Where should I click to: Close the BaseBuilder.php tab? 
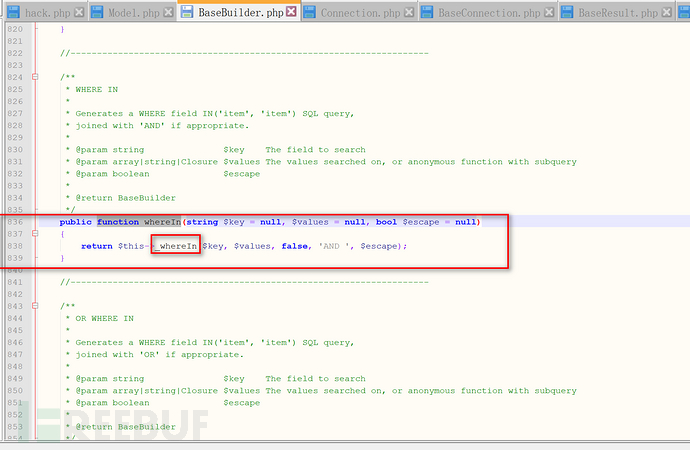click(291, 12)
